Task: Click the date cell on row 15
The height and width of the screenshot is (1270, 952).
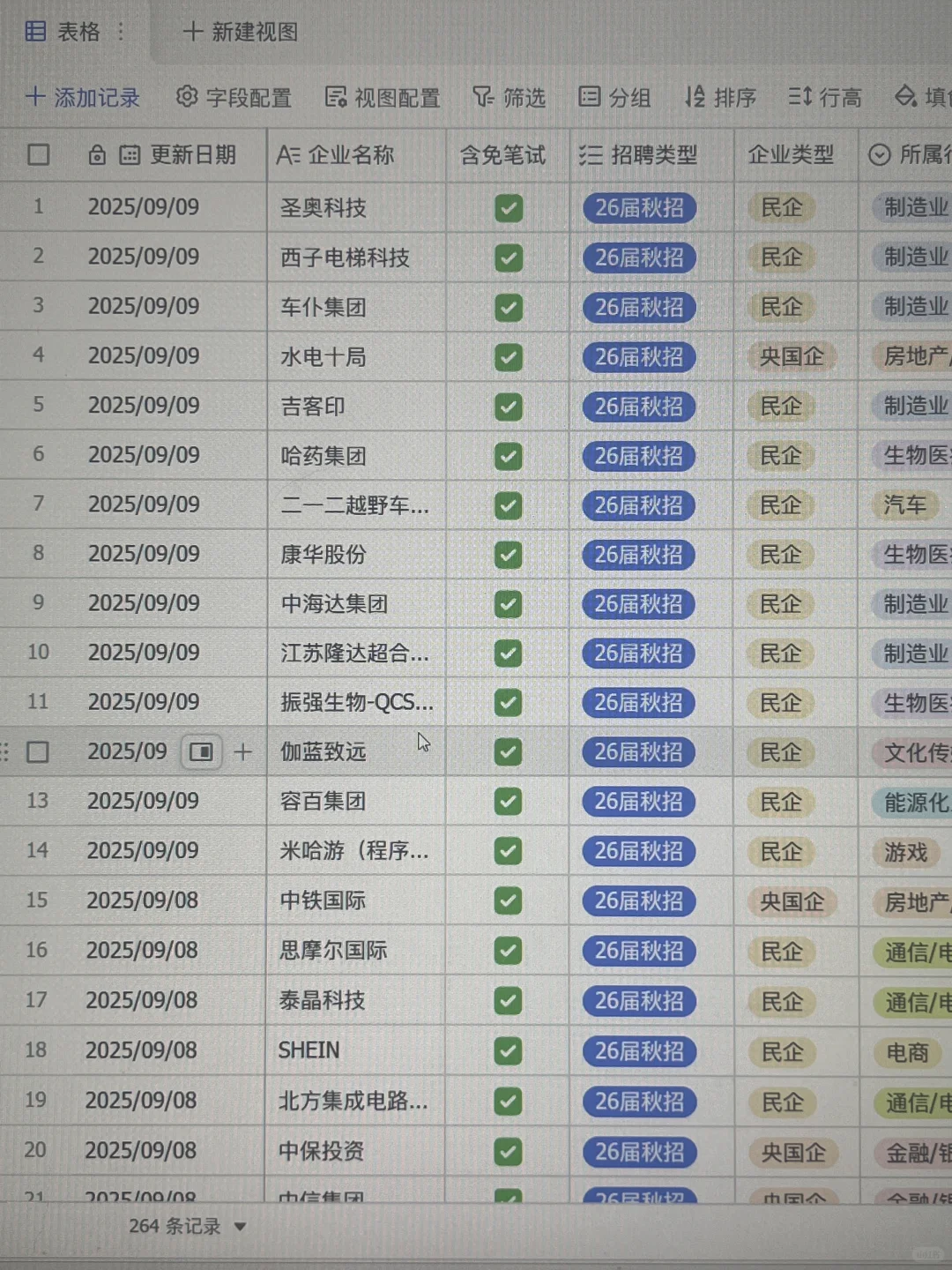Action: point(142,900)
